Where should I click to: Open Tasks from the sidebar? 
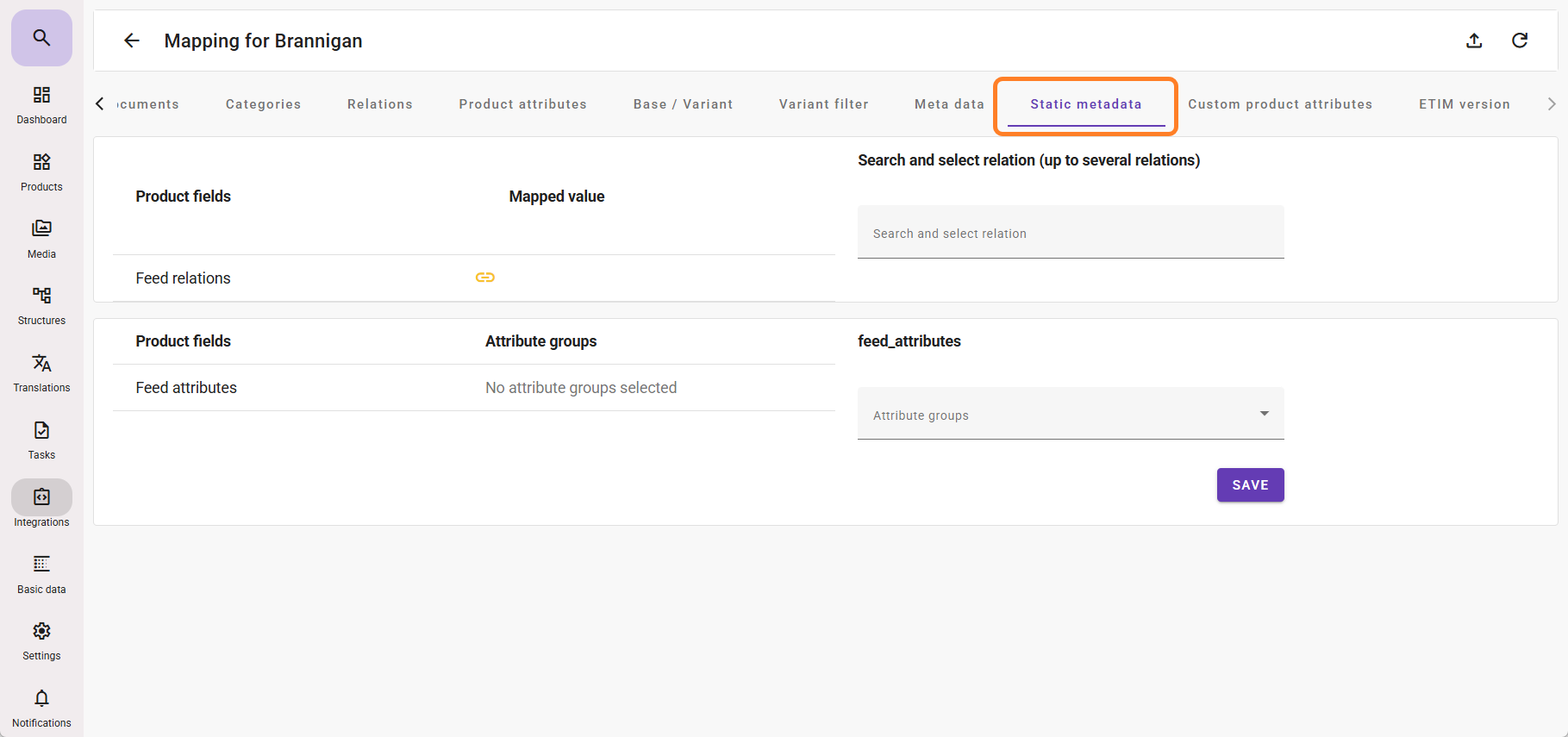pyautogui.click(x=41, y=440)
